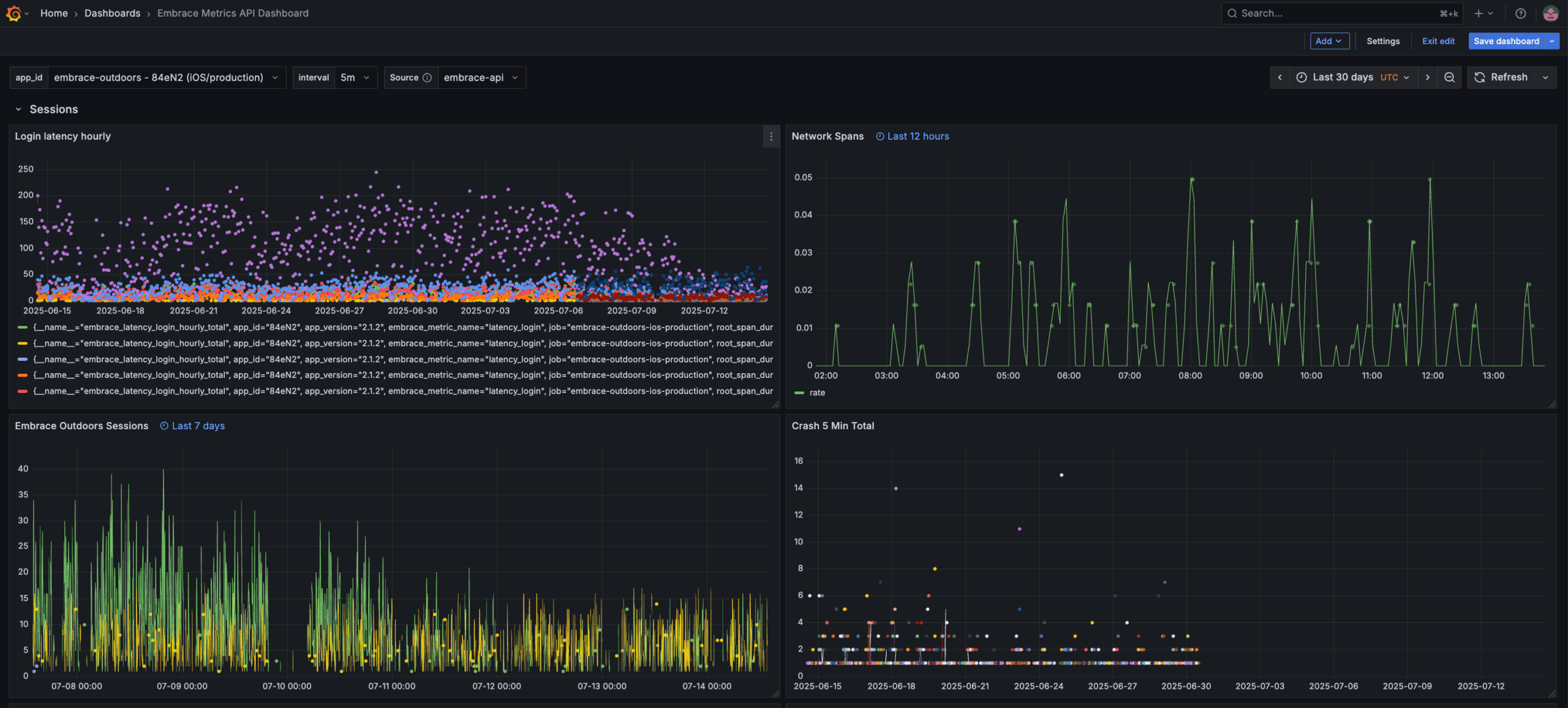Click Login latency hourly panel title
Image resolution: width=1568 pixels, height=708 pixels.
pyautogui.click(x=63, y=137)
